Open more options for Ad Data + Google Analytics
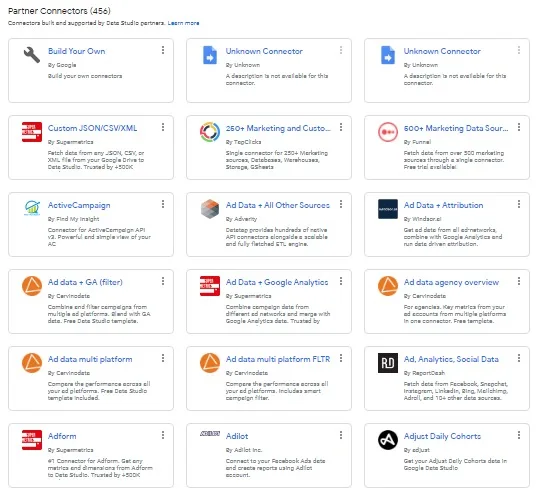537x496 pixels. tap(341, 282)
